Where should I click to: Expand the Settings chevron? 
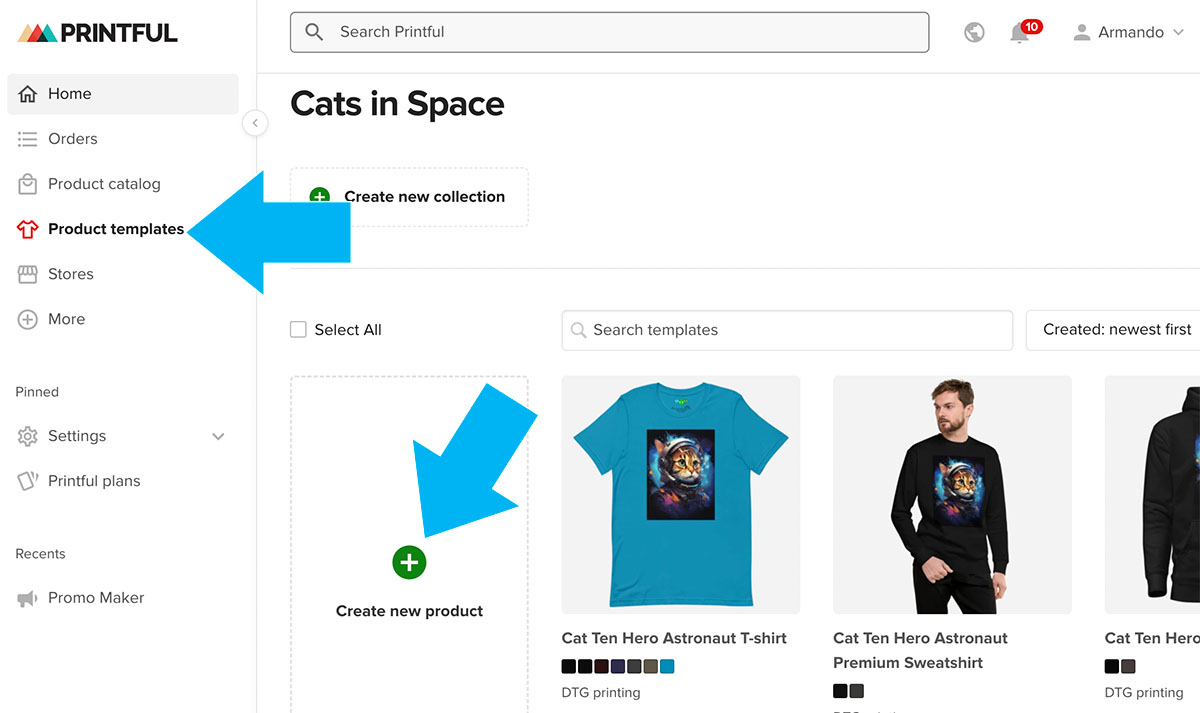[x=218, y=436]
